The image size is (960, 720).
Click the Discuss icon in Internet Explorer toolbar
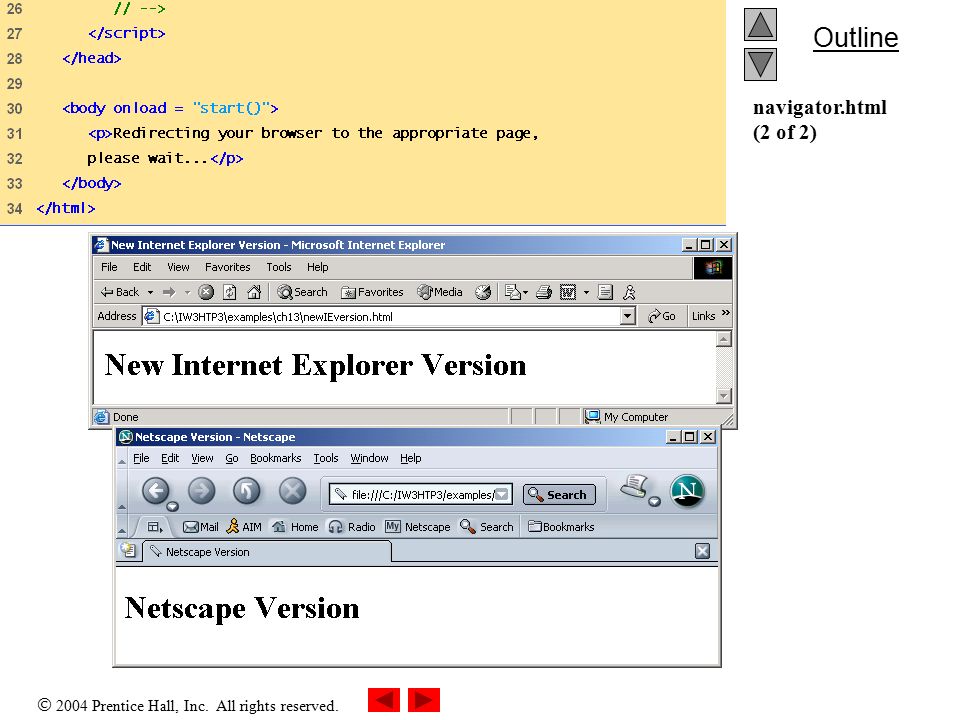pos(605,292)
